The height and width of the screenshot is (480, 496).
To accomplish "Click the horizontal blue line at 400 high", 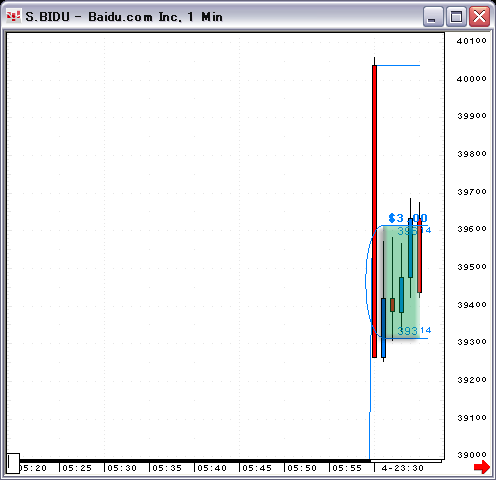I will click(398, 65).
